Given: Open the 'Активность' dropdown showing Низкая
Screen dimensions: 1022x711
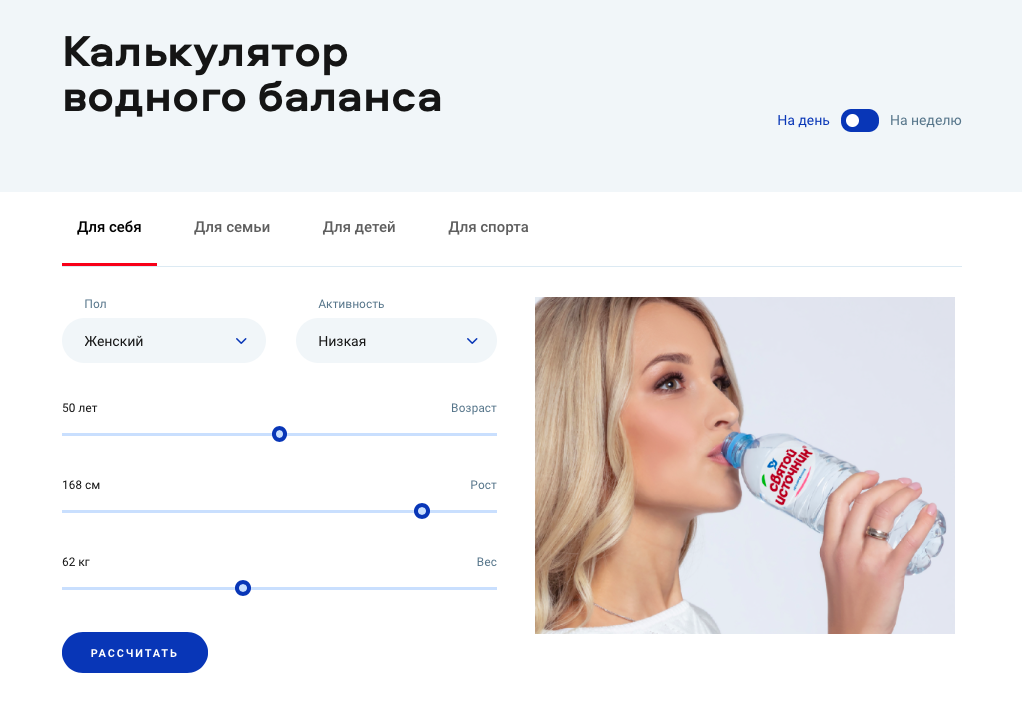Looking at the screenshot, I should pos(396,340).
